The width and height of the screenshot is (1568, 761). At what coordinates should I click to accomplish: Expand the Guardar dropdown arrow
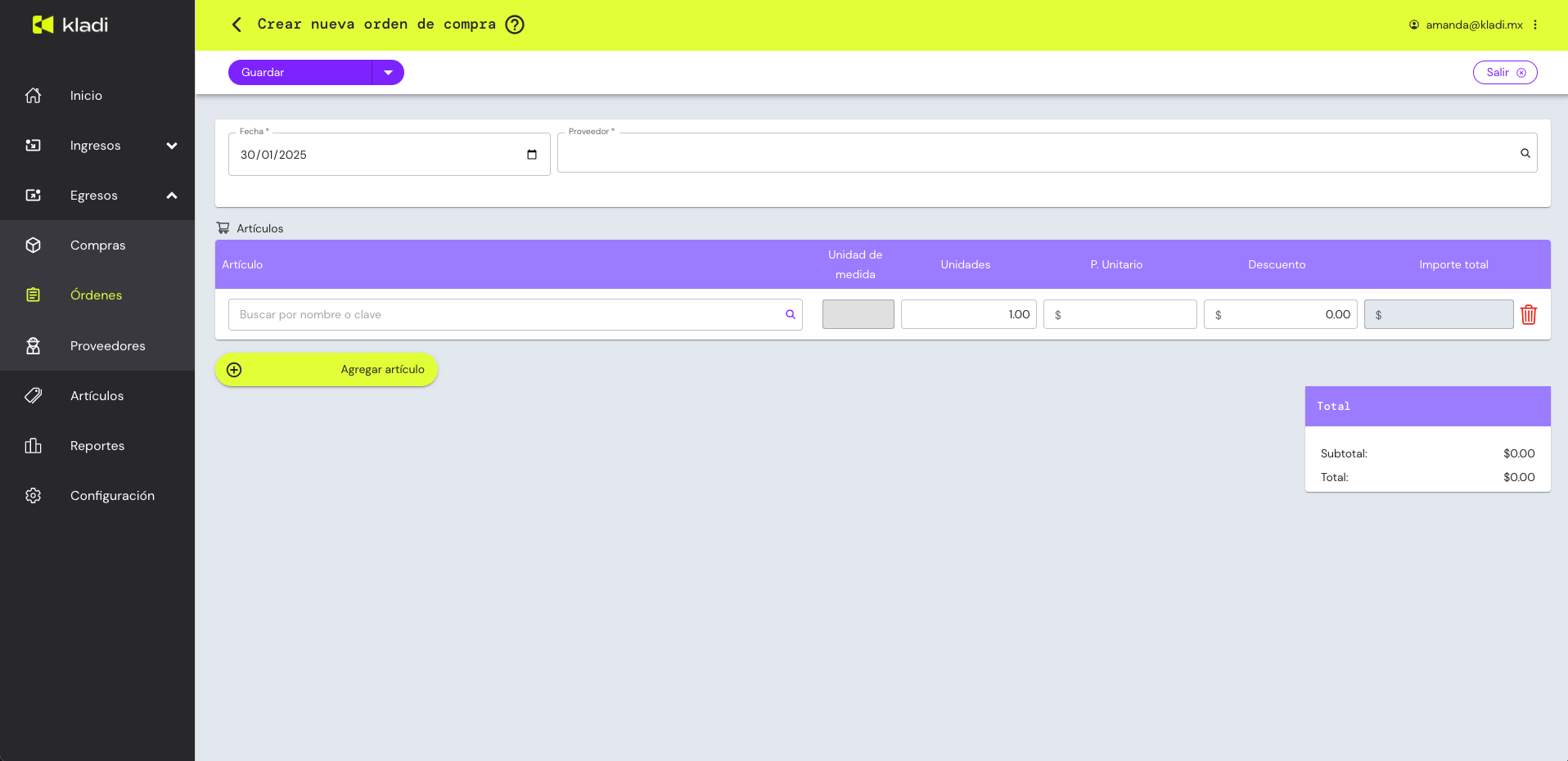(388, 72)
